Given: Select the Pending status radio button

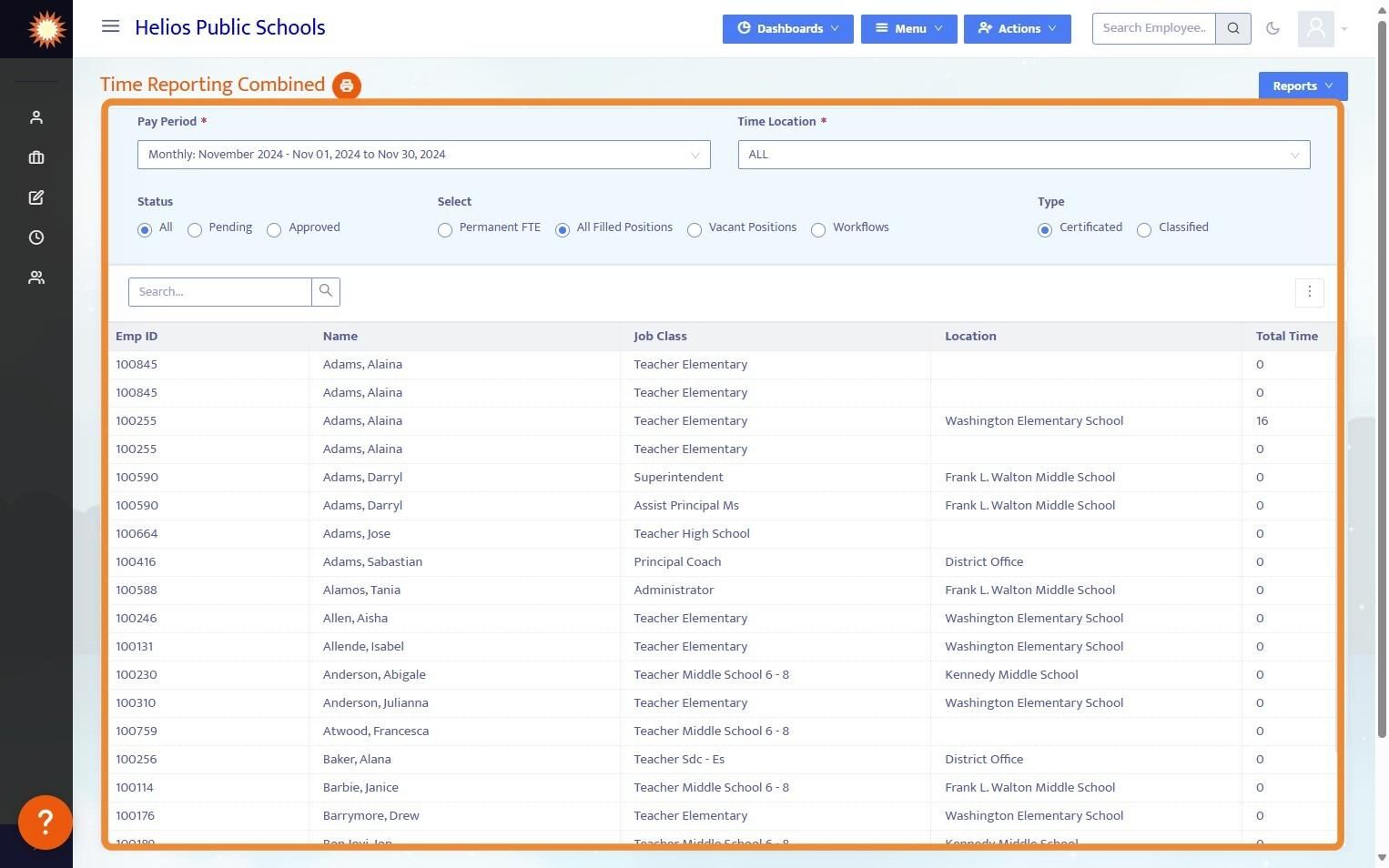Looking at the screenshot, I should click(x=195, y=230).
